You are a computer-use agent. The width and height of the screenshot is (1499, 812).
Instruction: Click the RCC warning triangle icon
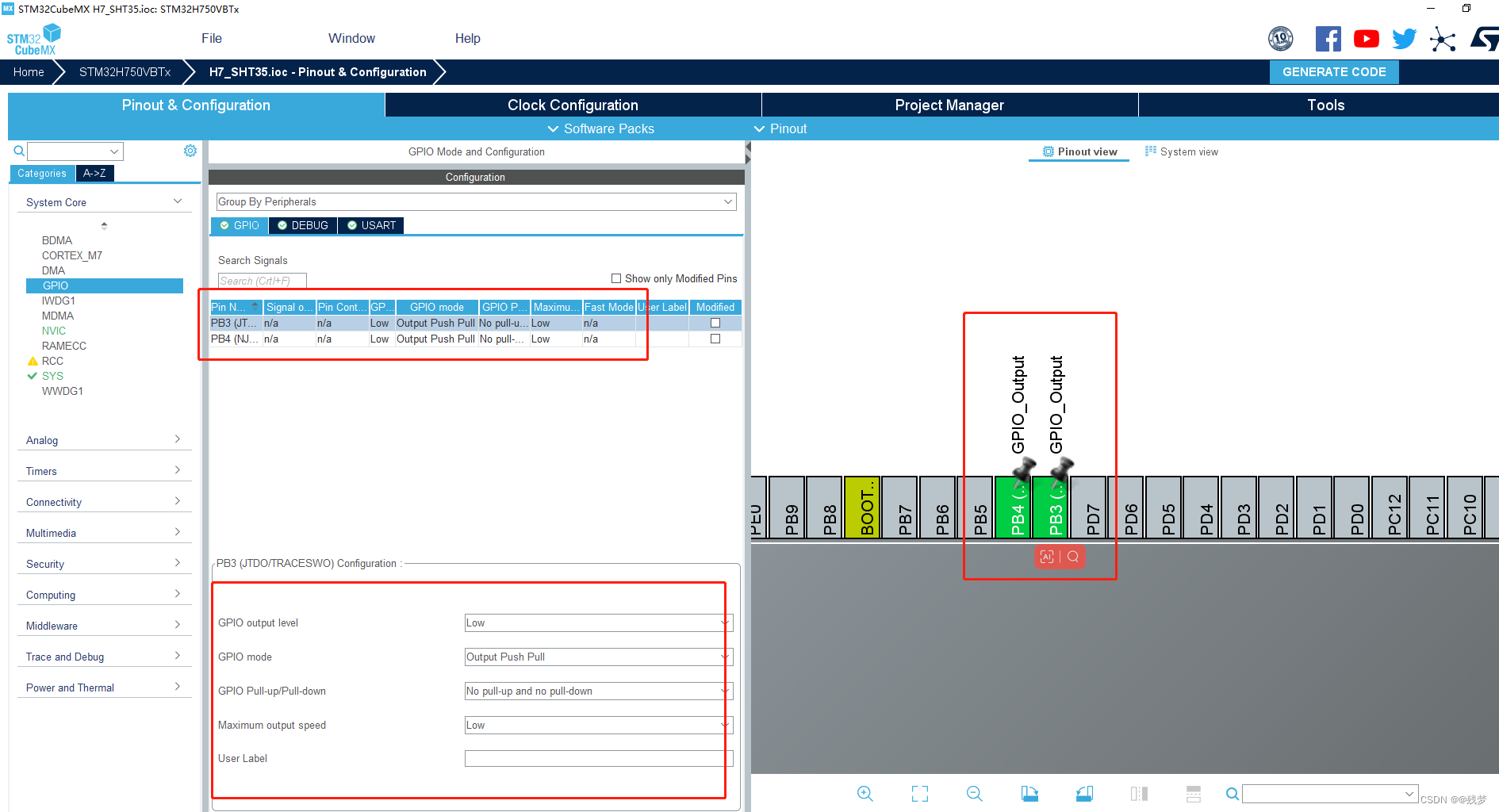click(33, 361)
